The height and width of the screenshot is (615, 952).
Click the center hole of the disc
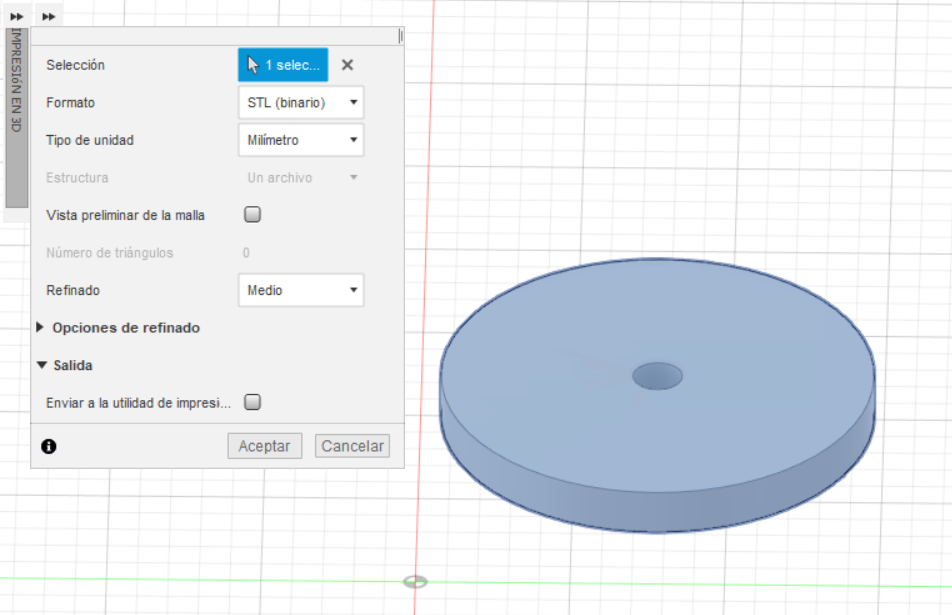pos(658,376)
